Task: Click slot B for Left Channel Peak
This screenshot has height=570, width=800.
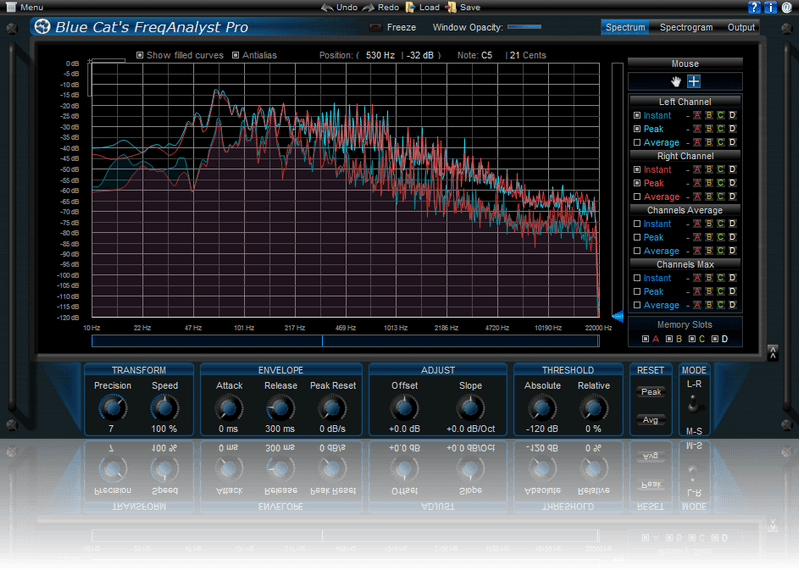Action: 709,129
